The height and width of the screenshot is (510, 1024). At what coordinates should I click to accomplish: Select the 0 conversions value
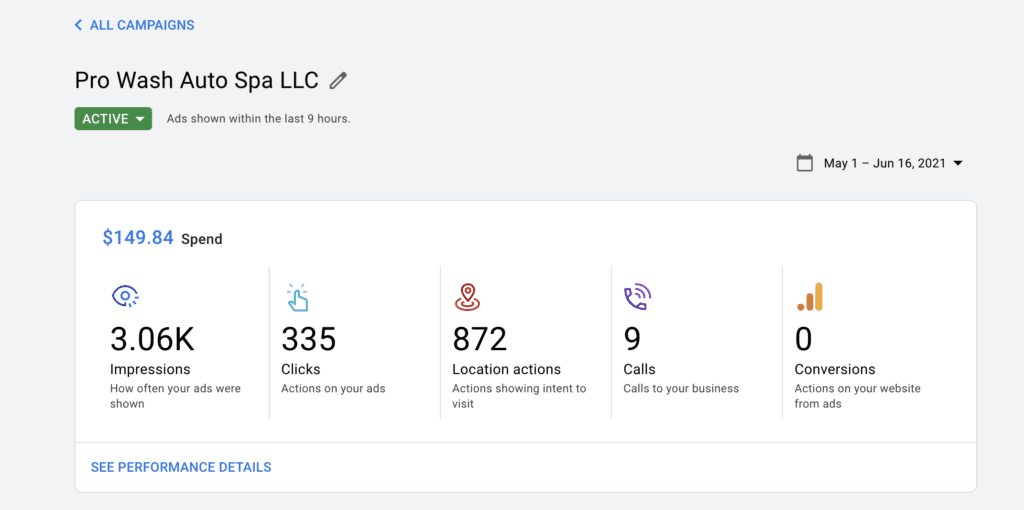(x=803, y=339)
